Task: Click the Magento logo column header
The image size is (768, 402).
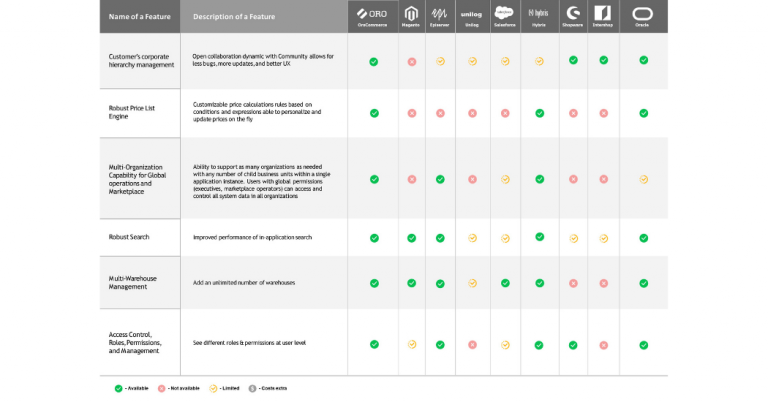Action: [411, 15]
